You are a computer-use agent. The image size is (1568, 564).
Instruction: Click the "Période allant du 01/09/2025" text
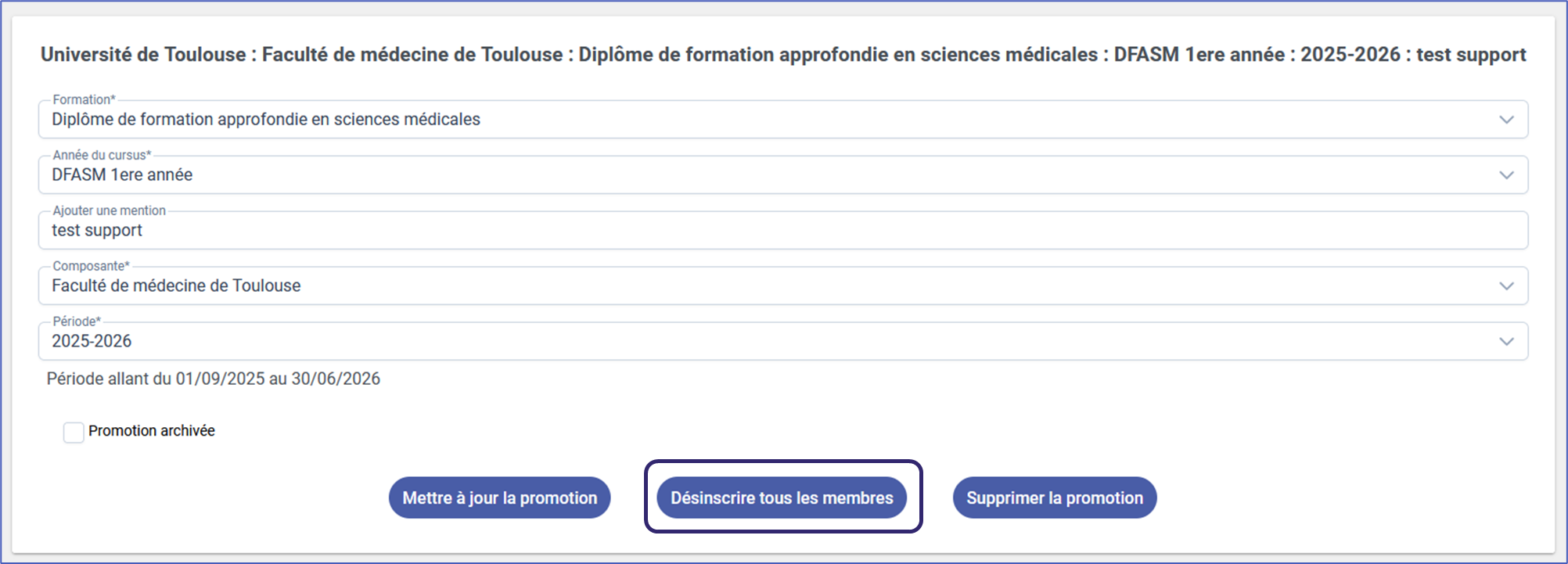click(x=213, y=379)
